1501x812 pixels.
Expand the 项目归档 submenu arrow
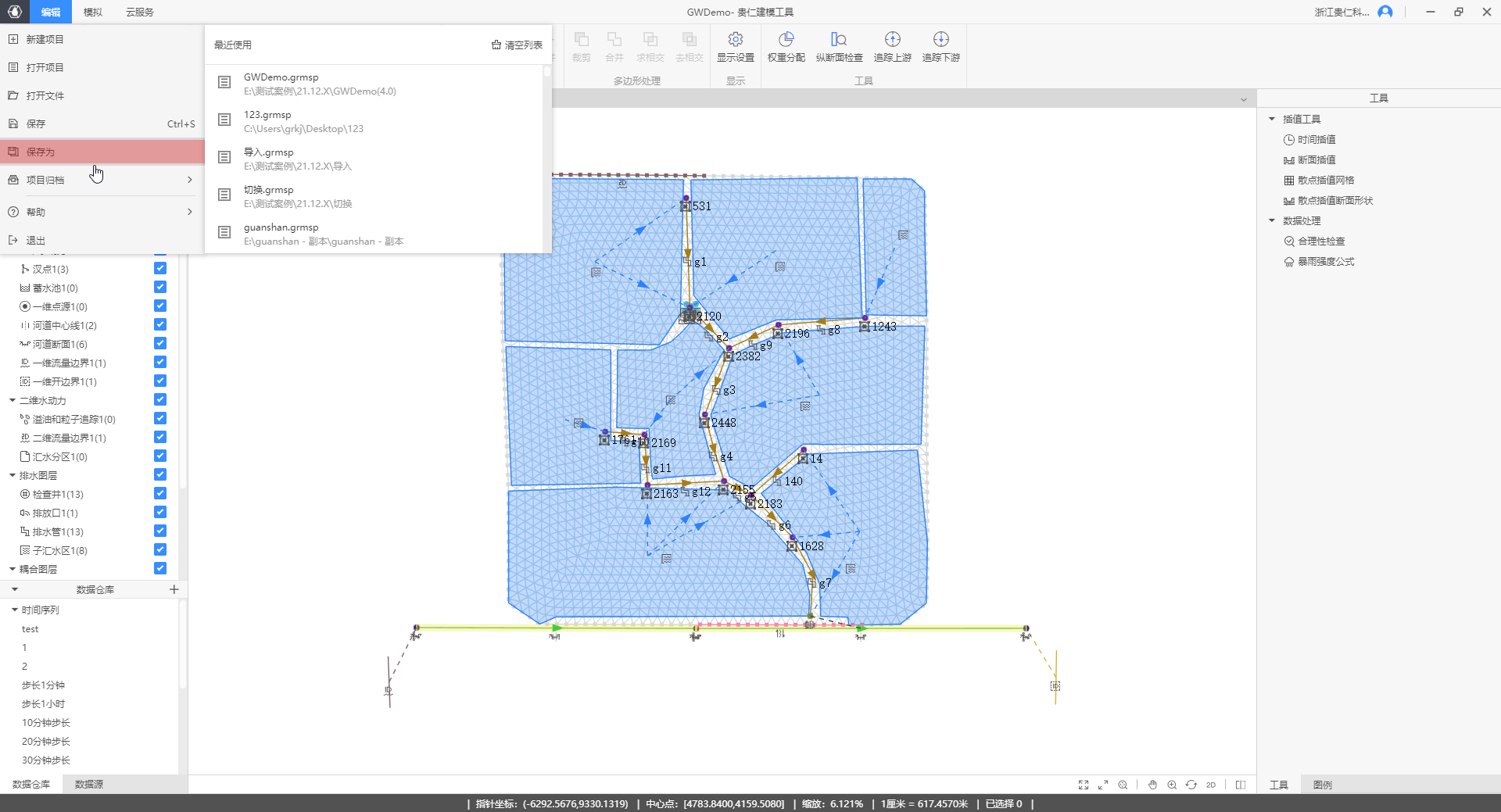coord(190,180)
